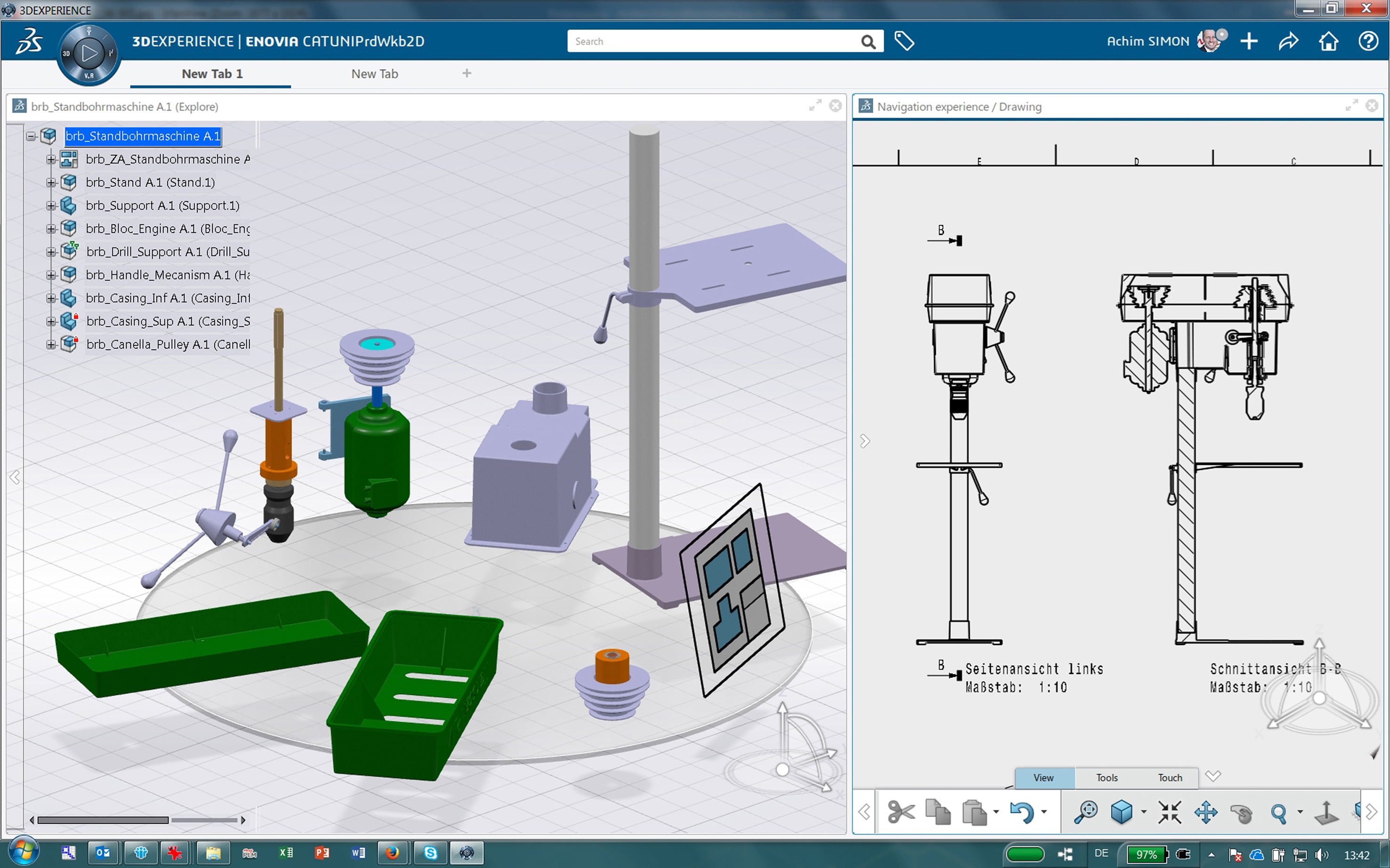Click the blue cube view icon
1390x868 pixels.
[x=1121, y=812]
